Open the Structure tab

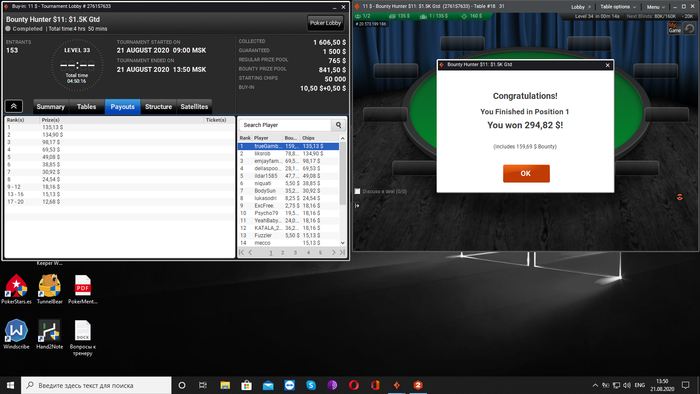(x=158, y=107)
